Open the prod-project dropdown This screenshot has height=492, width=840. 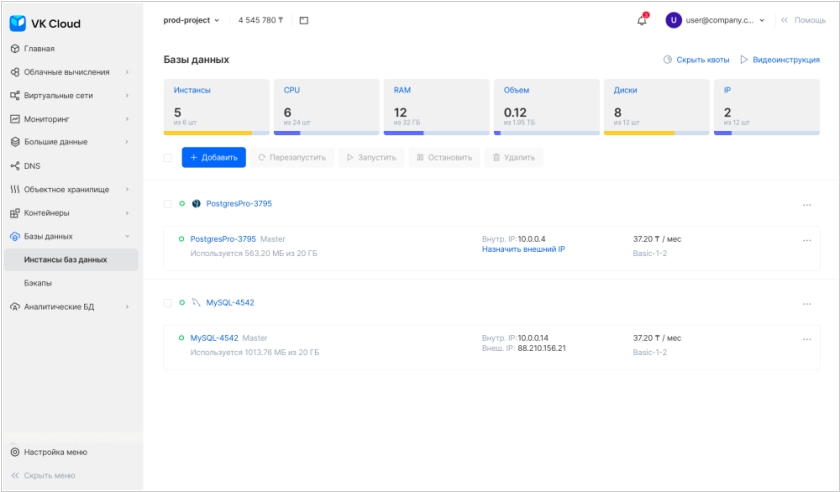[192, 20]
